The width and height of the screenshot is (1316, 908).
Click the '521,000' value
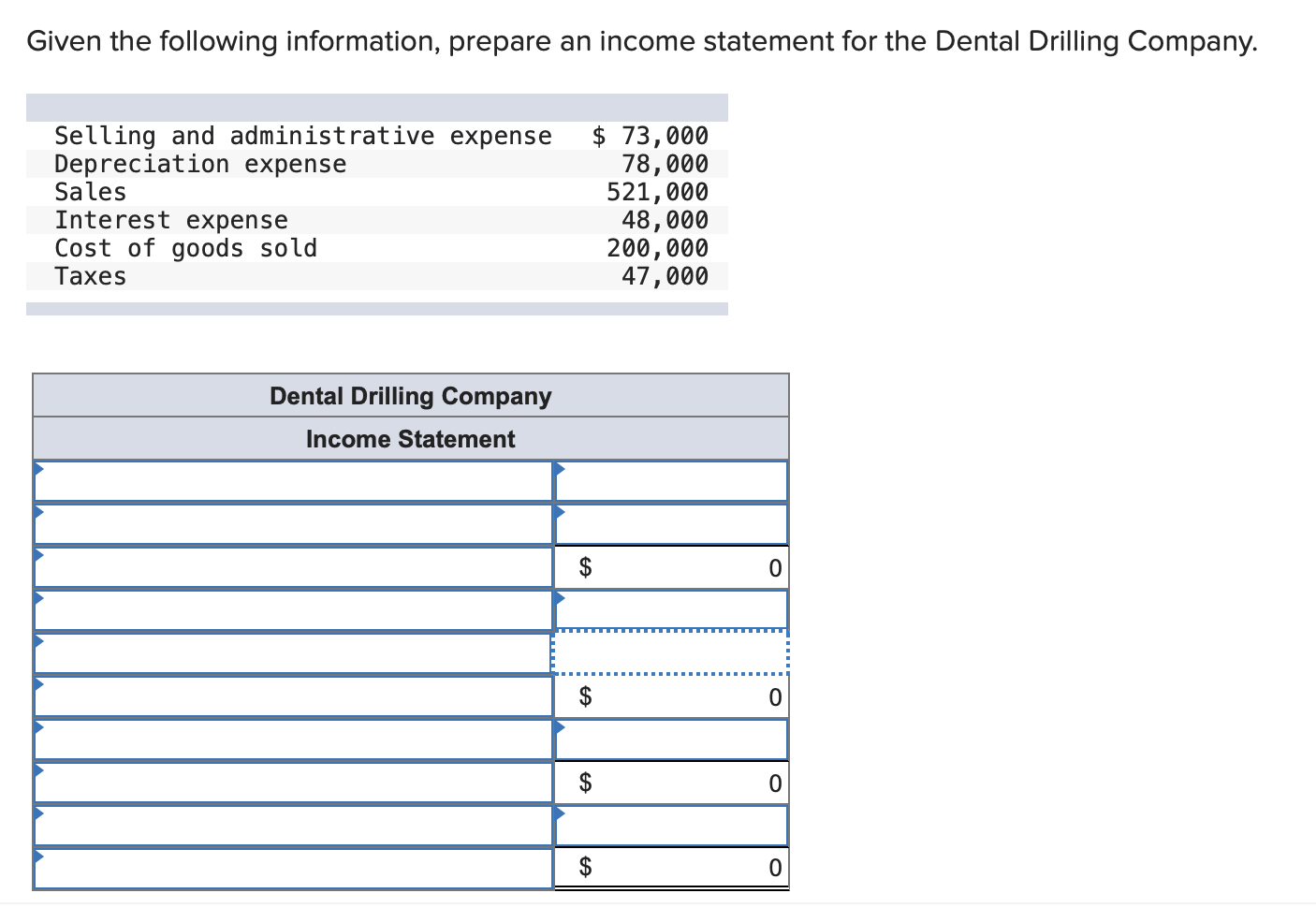658,192
